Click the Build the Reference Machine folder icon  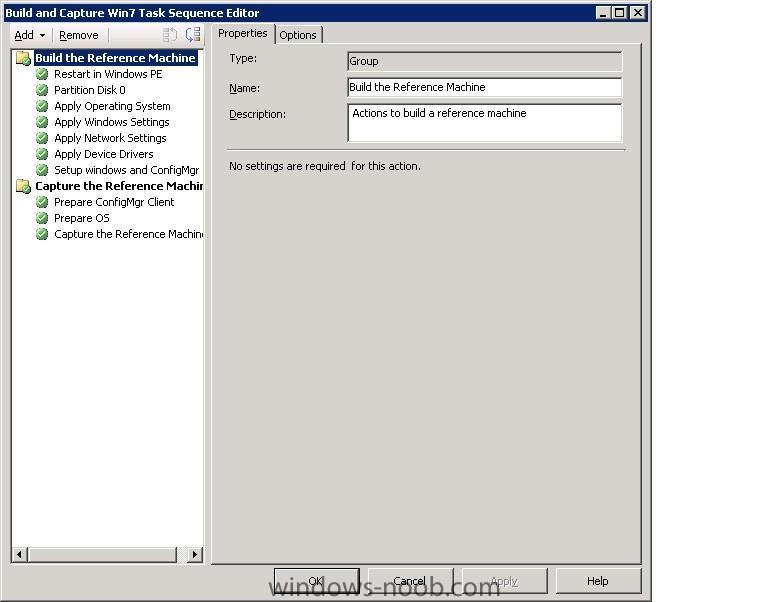coord(24,58)
